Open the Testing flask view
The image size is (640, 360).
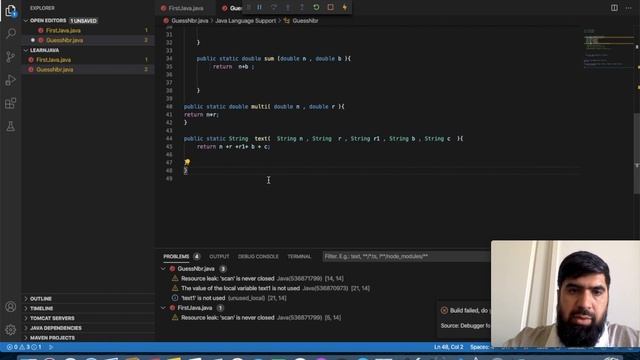[11, 127]
